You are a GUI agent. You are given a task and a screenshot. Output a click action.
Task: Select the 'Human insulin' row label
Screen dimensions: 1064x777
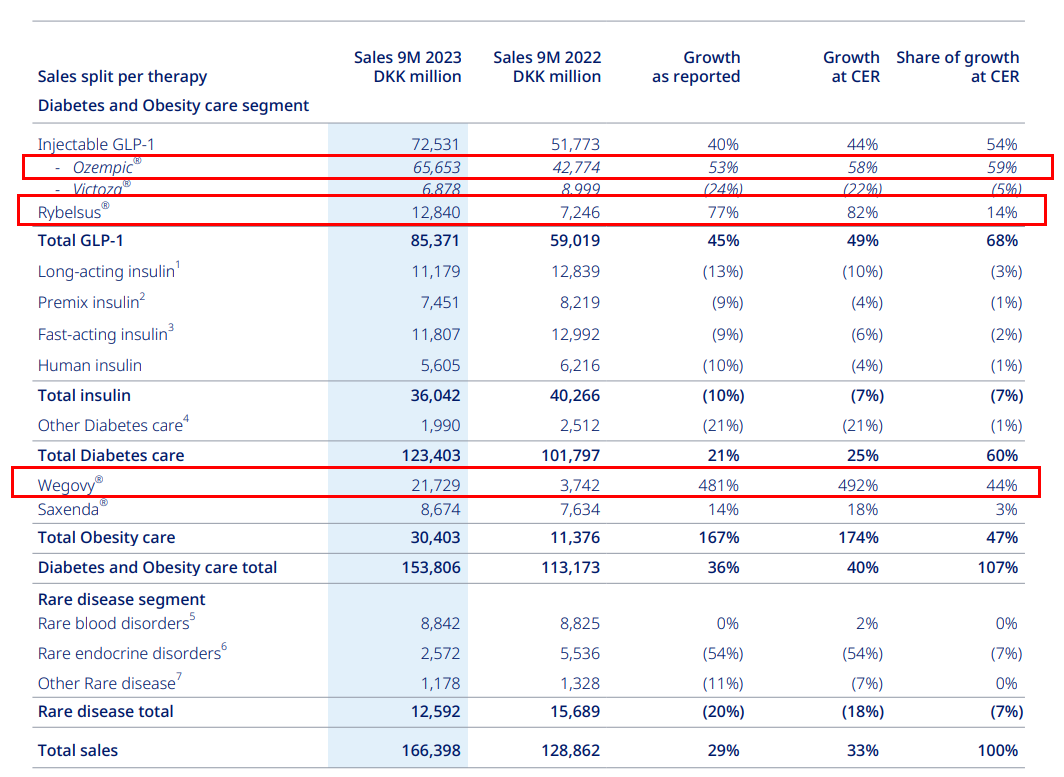pyautogui.click(x=90, y=366)
